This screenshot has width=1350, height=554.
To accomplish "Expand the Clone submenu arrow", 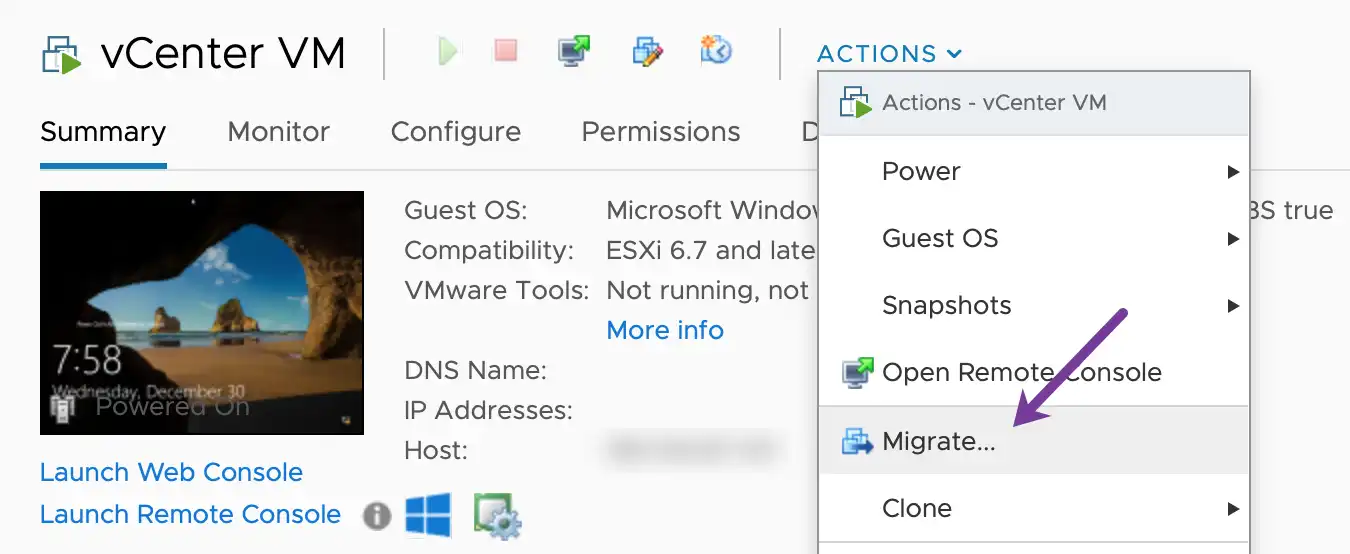I will click(x=1233, y=509).
